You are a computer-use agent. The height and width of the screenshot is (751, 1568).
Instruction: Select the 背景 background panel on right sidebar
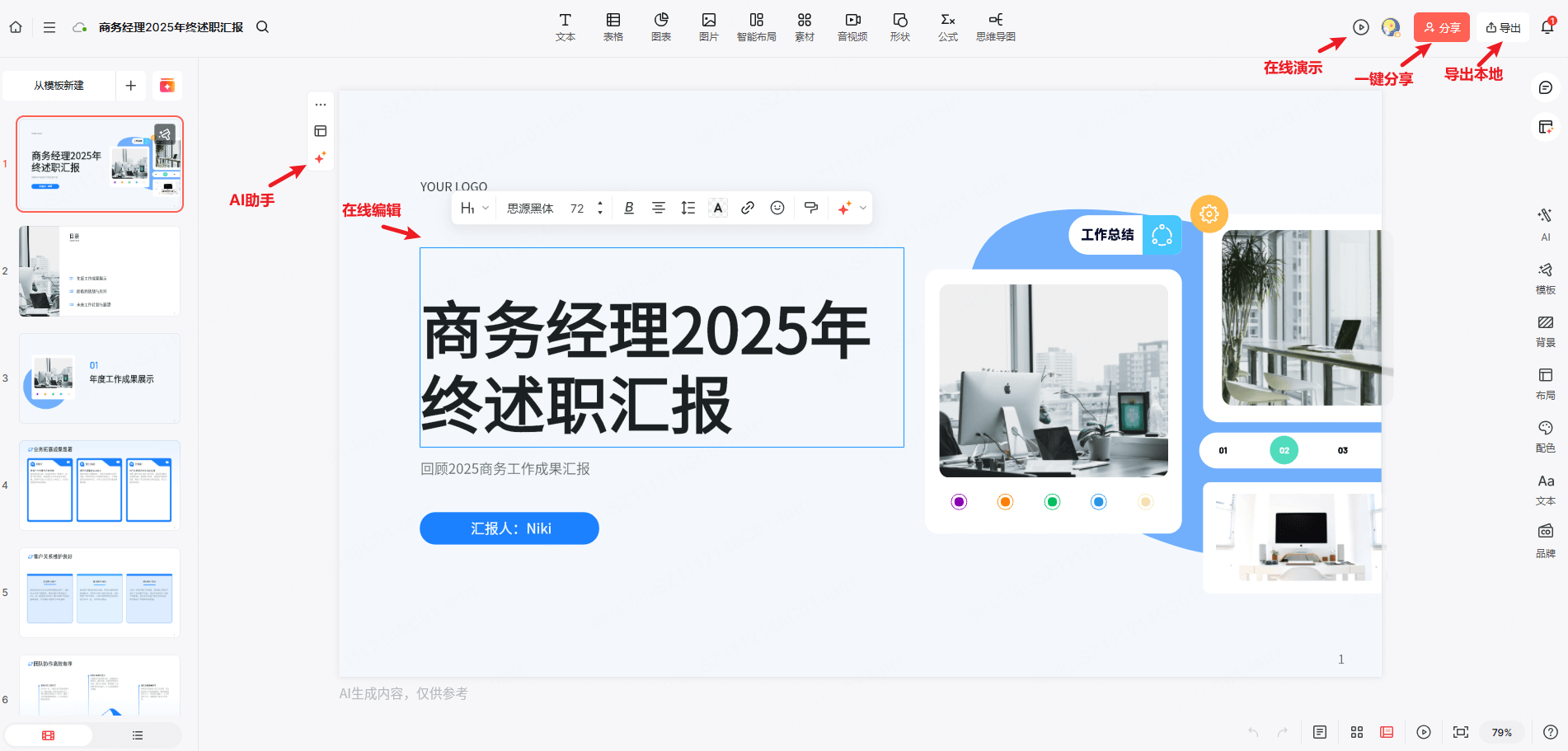click(x=1545, y=328)
